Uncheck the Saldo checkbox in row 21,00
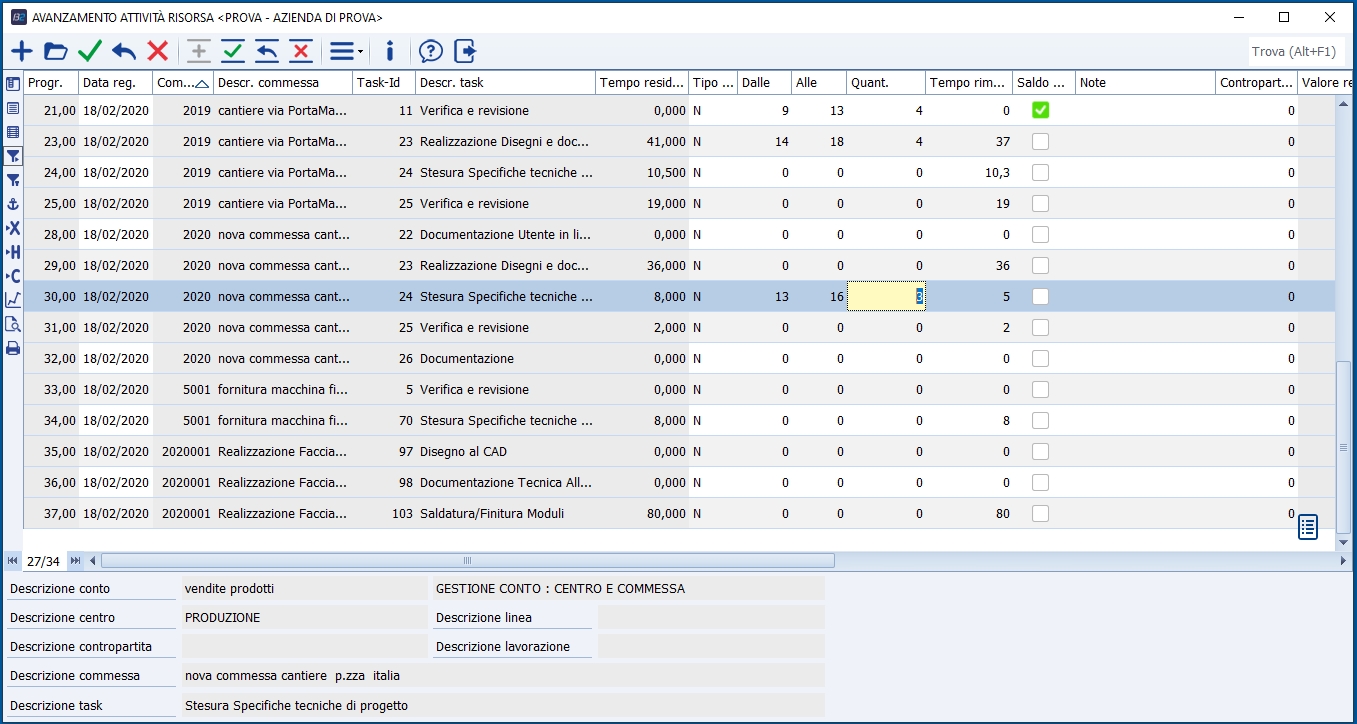The height and width of the screenshot is (724, 1357). pyautogui.click(x=1041, y=110)
